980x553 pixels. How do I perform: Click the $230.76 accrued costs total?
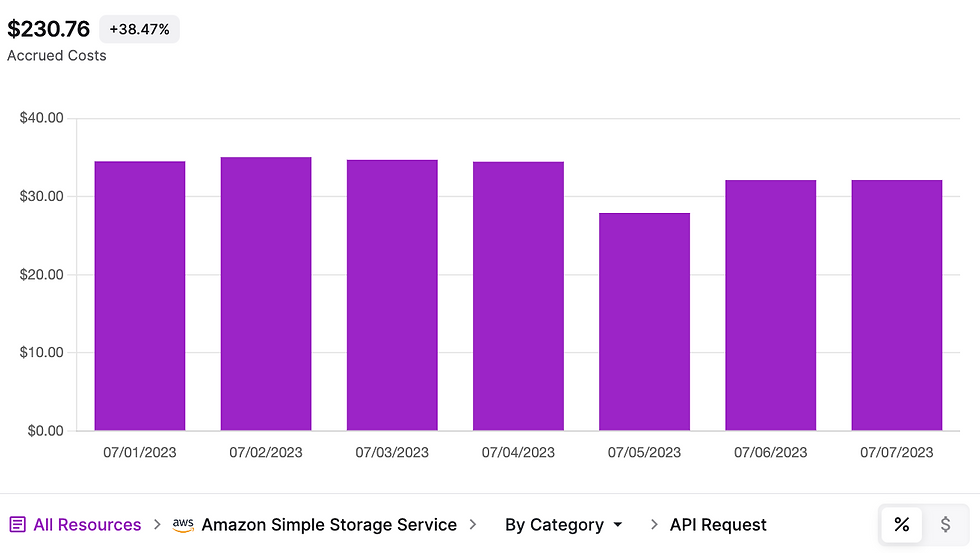tap(49, 29)
